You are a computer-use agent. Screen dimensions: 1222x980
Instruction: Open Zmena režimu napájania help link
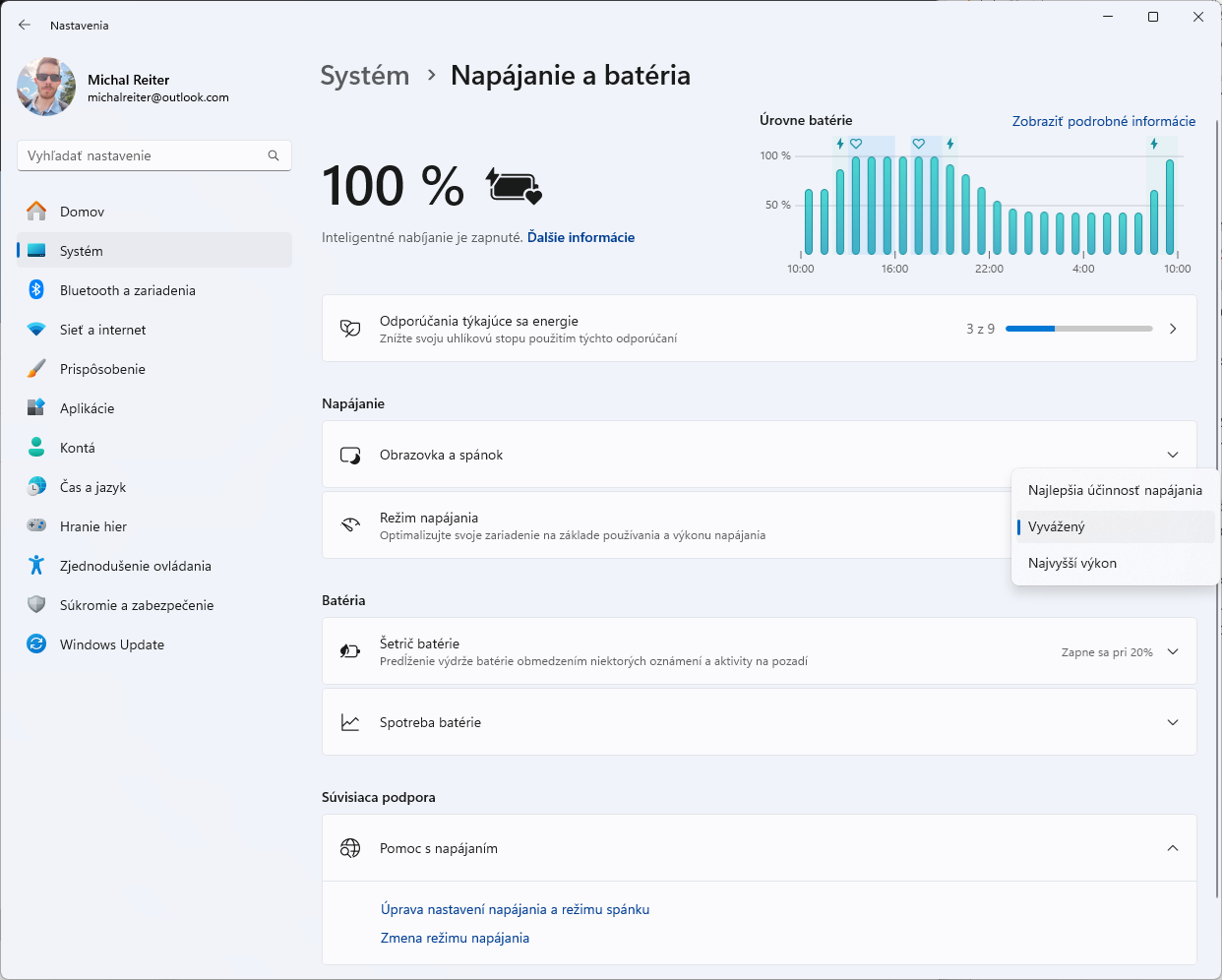click(x=455, y=938)
